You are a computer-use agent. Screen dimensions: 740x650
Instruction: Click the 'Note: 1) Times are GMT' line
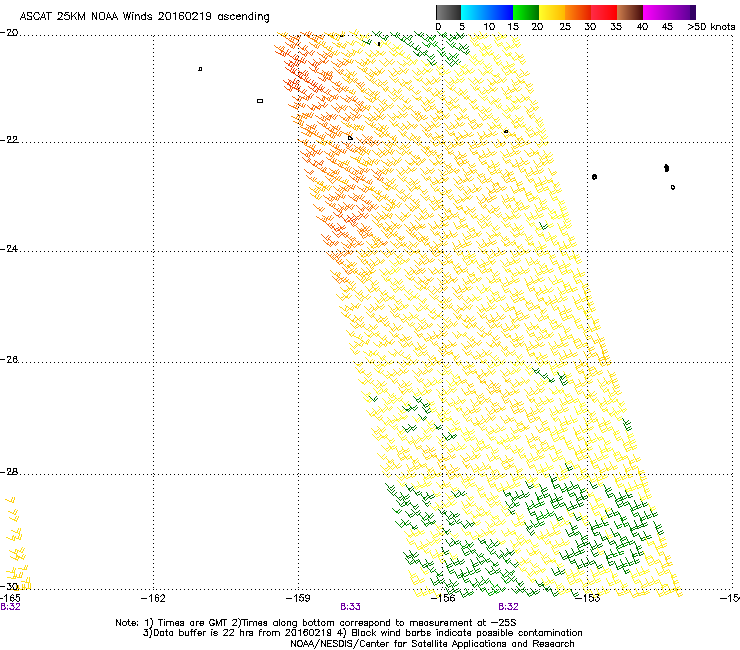click(x=316, y=623)
